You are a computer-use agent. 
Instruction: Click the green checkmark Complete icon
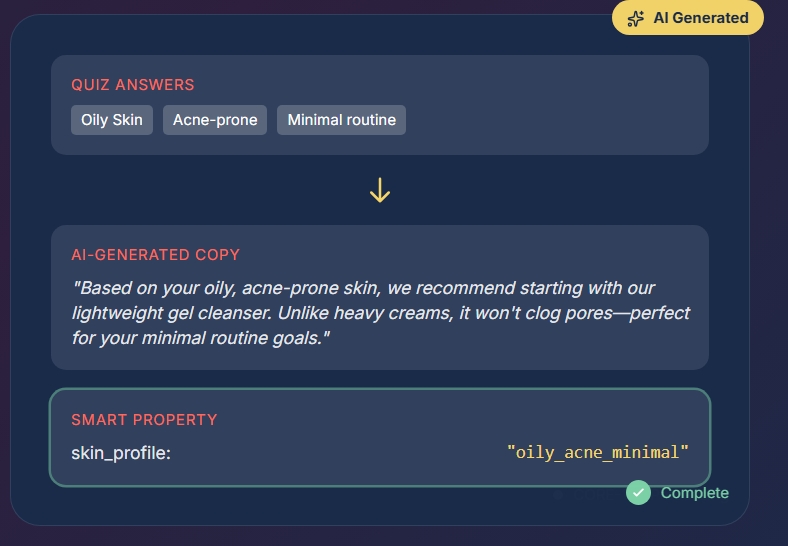coord(638,492)
